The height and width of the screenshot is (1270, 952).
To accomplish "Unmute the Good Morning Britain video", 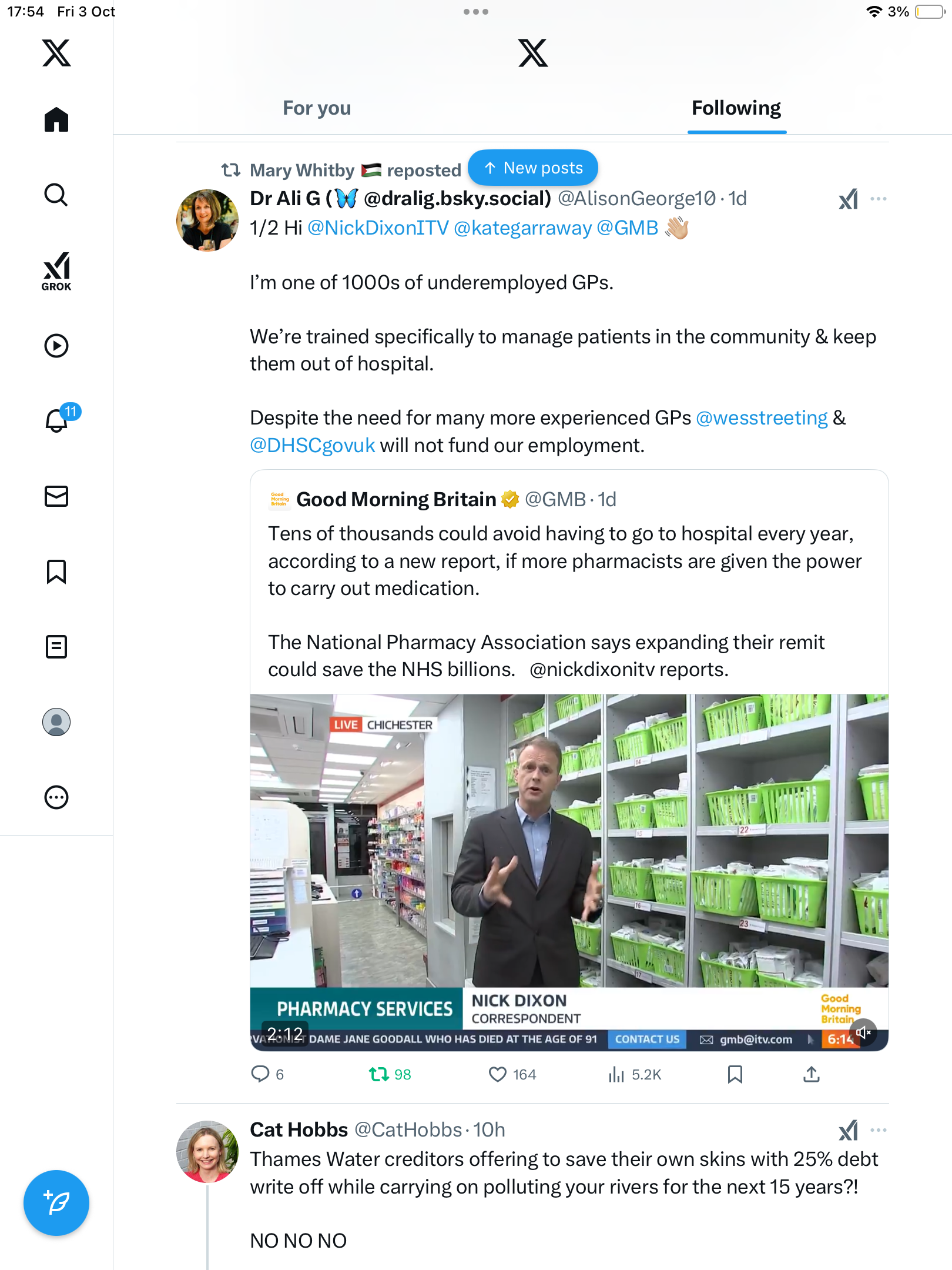I will [863, 1032].
